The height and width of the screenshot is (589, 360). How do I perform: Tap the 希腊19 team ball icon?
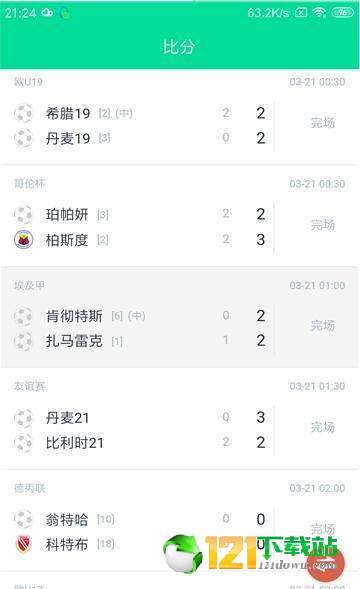[x=23, y=113]
